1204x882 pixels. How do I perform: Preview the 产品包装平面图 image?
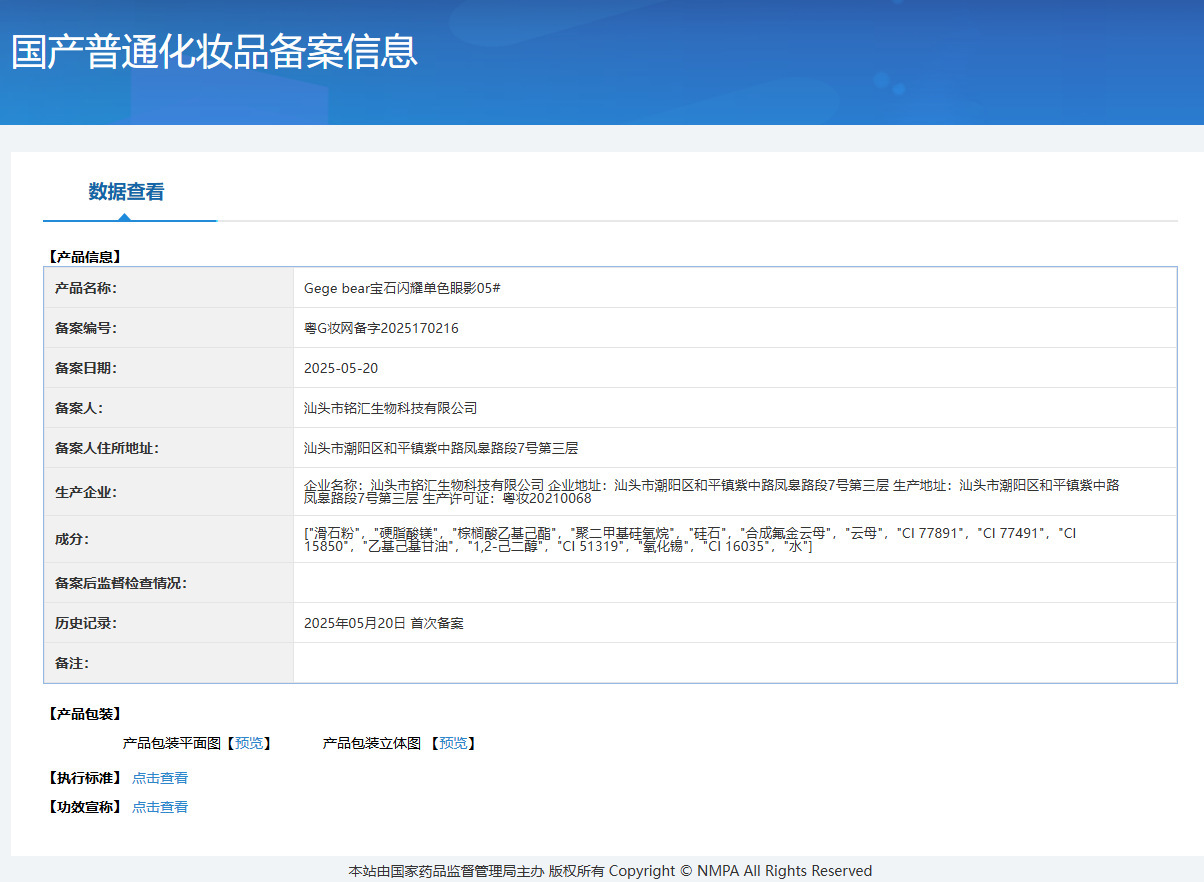(x=249, y=743)
